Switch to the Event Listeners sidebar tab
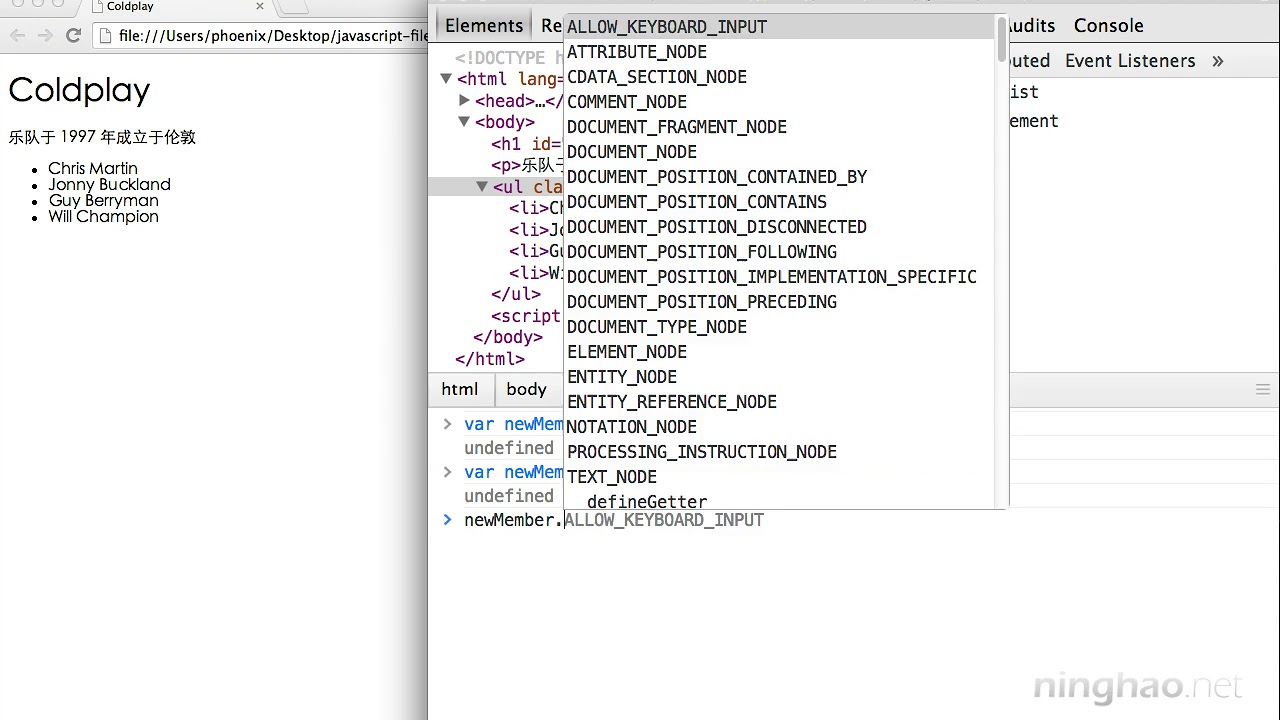 (x=1130, y=61)
